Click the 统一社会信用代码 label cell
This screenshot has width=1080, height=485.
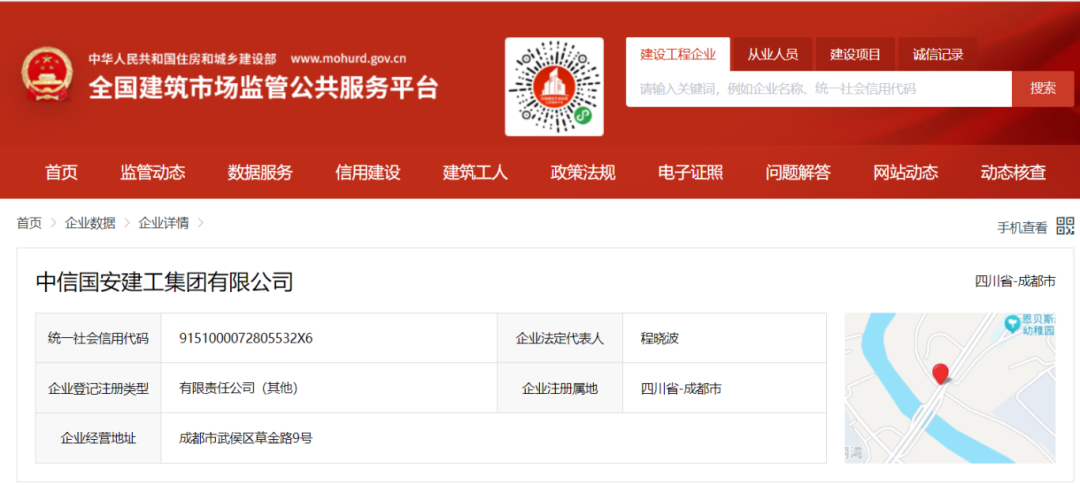98,338
